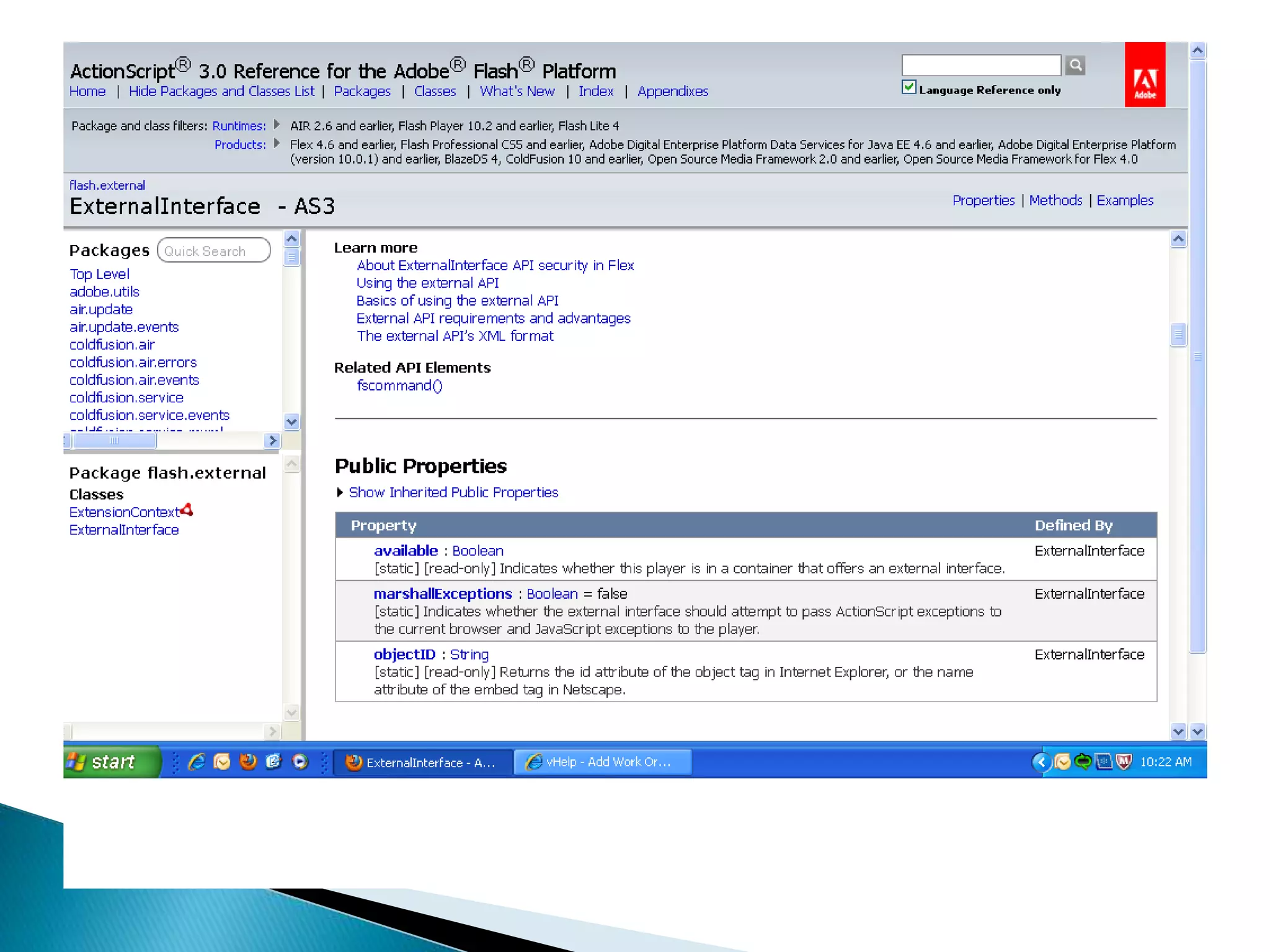Viewport: 1270px width, 952px height.
Task: Click Products filter label
Action: point(240,144)
